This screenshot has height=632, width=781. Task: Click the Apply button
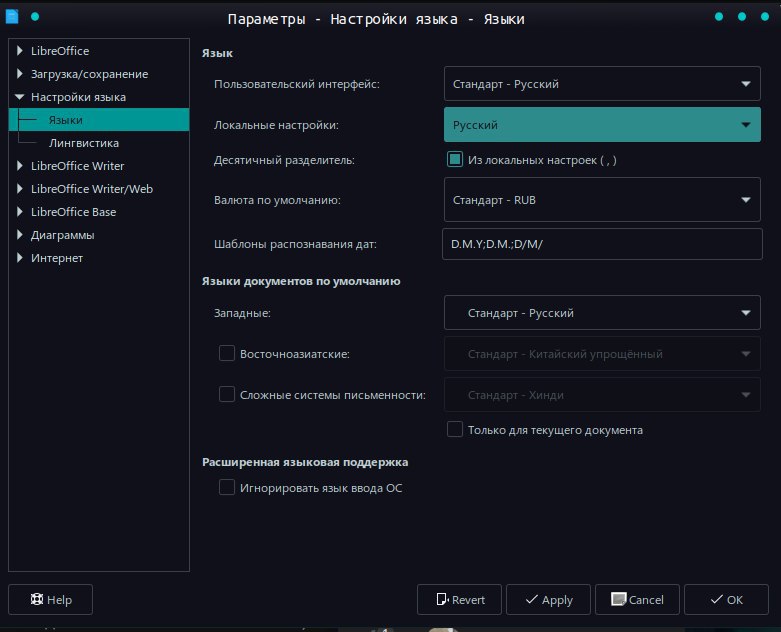tap(548, 600)
